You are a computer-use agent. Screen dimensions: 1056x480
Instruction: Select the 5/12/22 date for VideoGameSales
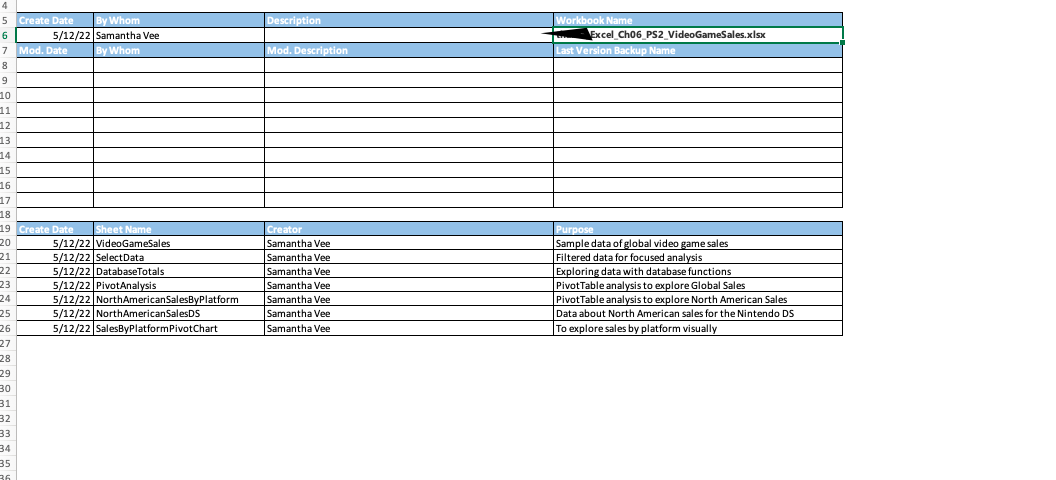click(x=55, y=243)
